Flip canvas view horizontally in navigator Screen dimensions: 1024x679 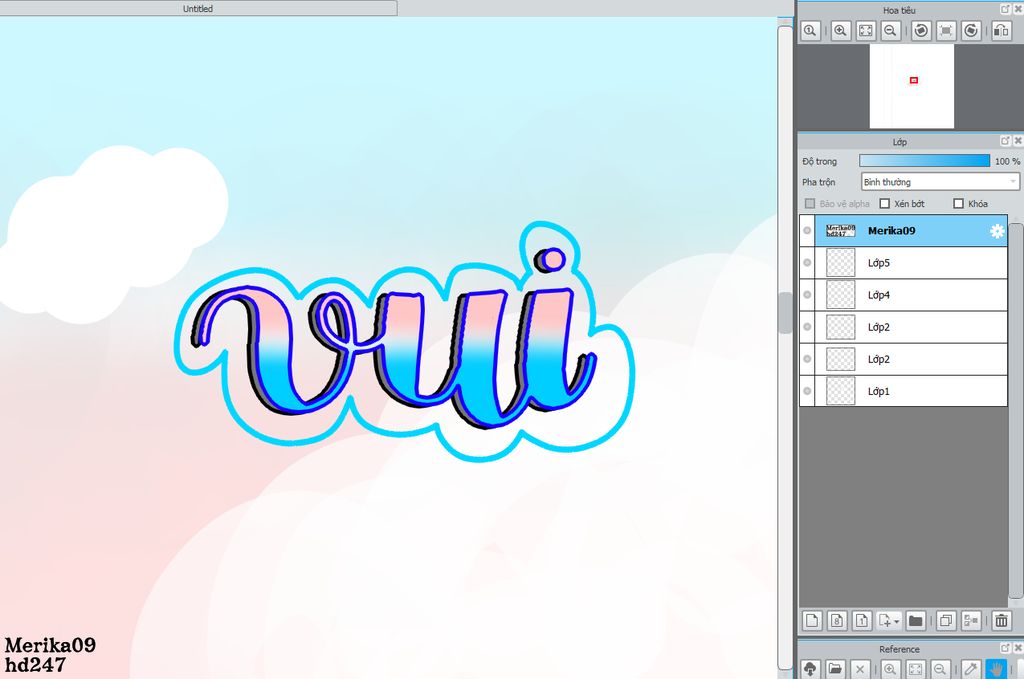(x=1001, y=31)
